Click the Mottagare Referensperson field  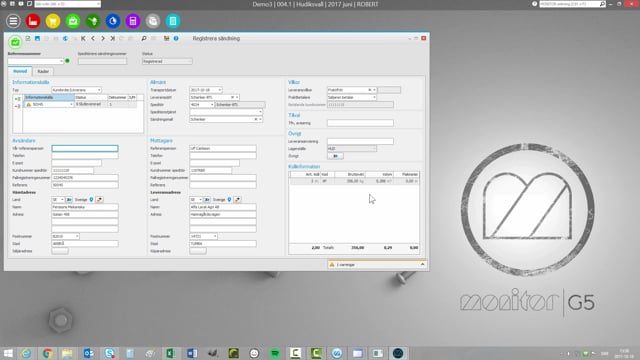[223, 149]
